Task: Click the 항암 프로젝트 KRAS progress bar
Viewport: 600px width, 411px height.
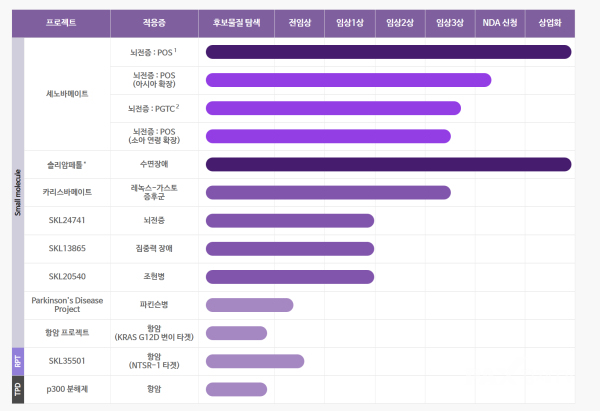Action: (236, 333)
